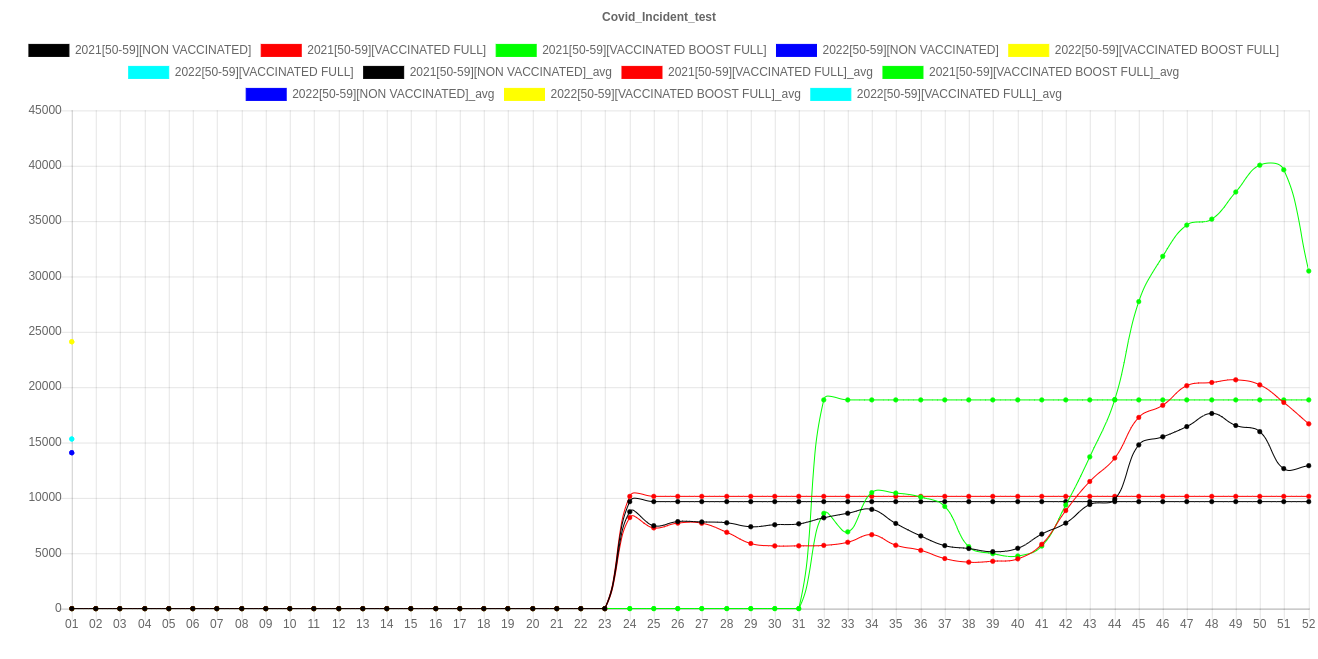Viewport: 1318px width, 659px height.
Task: Click the cyan data point at week 01
Action: (x=72, y=439)
